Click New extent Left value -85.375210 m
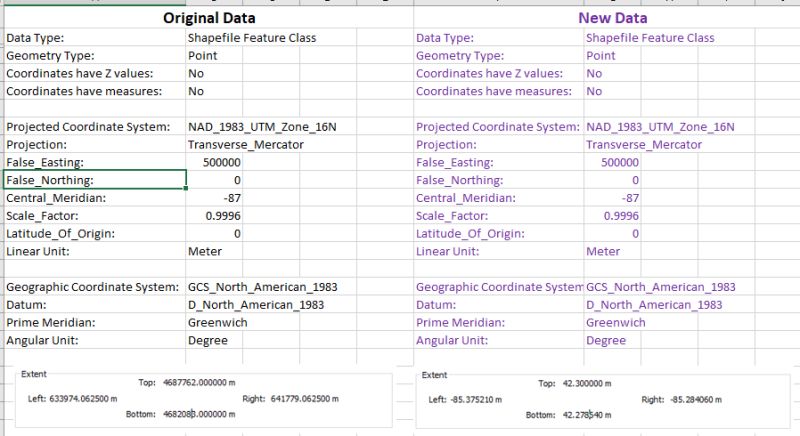The image size is (800, 436). pyautogui.click(x=477, y=400)
